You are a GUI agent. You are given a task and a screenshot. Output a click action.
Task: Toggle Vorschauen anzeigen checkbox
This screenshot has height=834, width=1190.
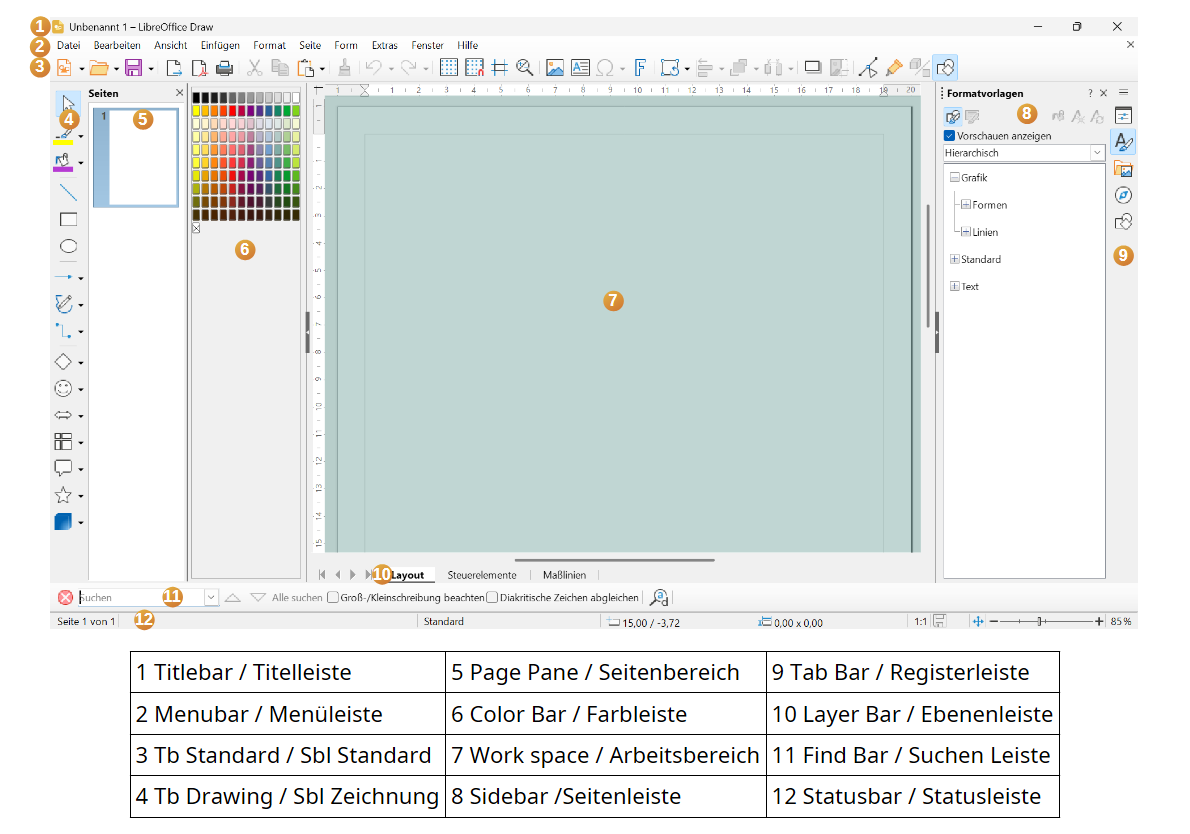tap(949, 136)
